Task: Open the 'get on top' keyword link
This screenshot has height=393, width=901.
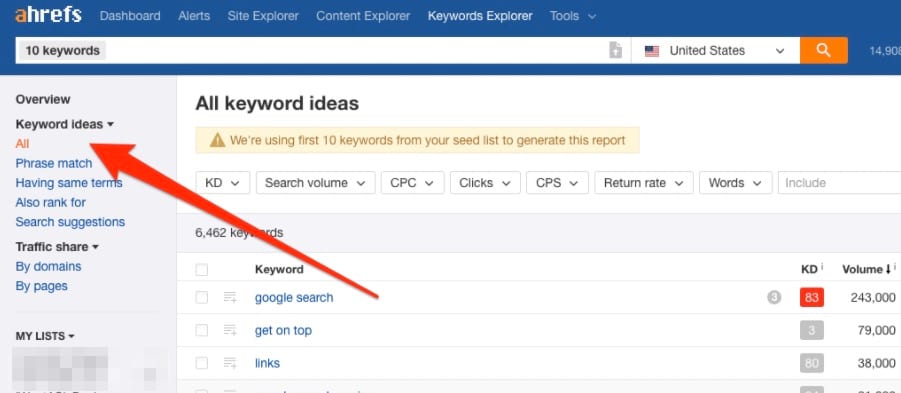Action: tap(283, 330)
